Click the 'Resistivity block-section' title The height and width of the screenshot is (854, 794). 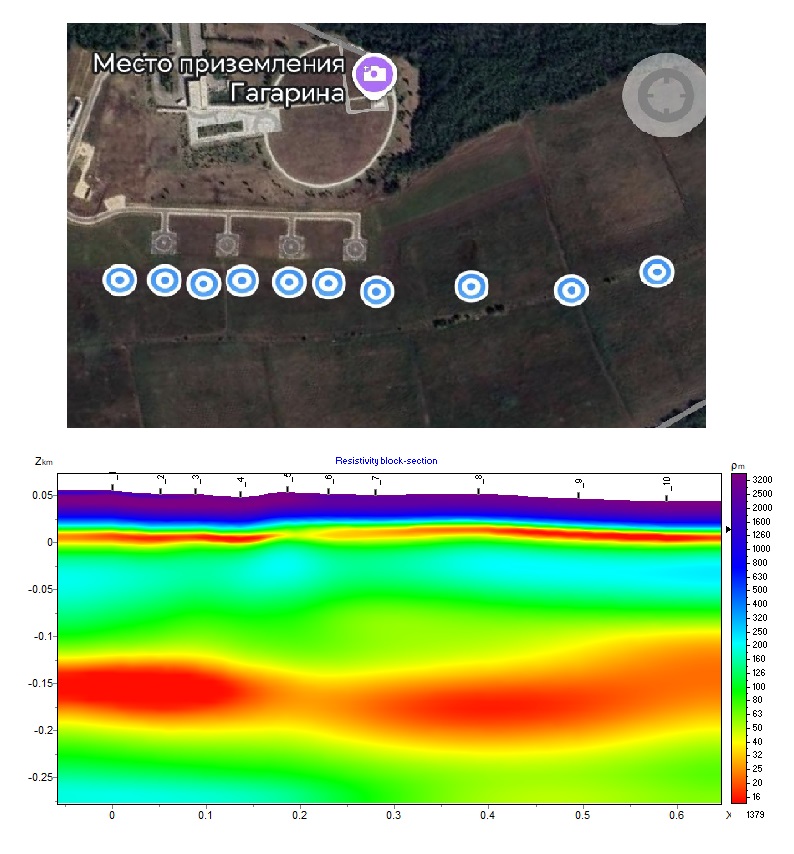[386, 461]
